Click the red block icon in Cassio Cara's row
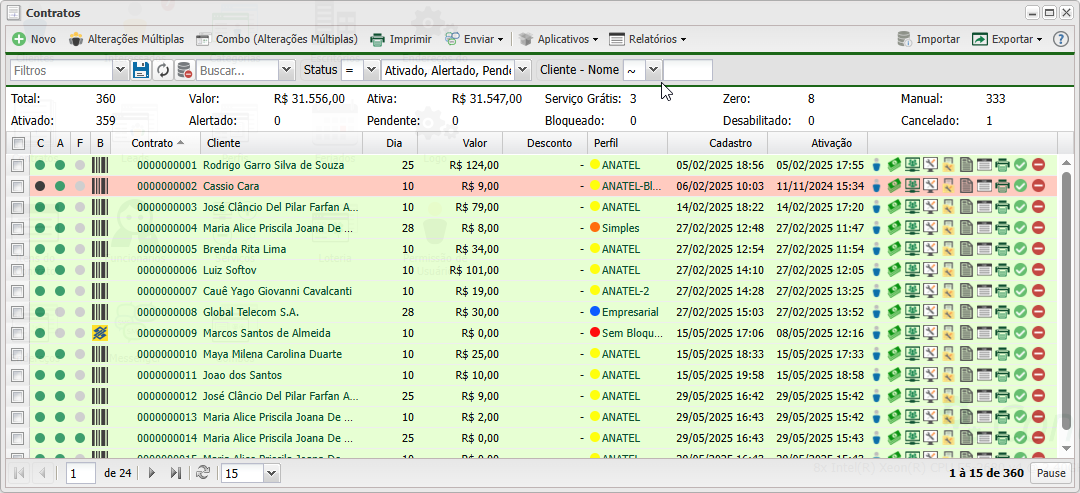This screenshot has height=493, width=1080. pyautogui.click(x=1039, y=186)
